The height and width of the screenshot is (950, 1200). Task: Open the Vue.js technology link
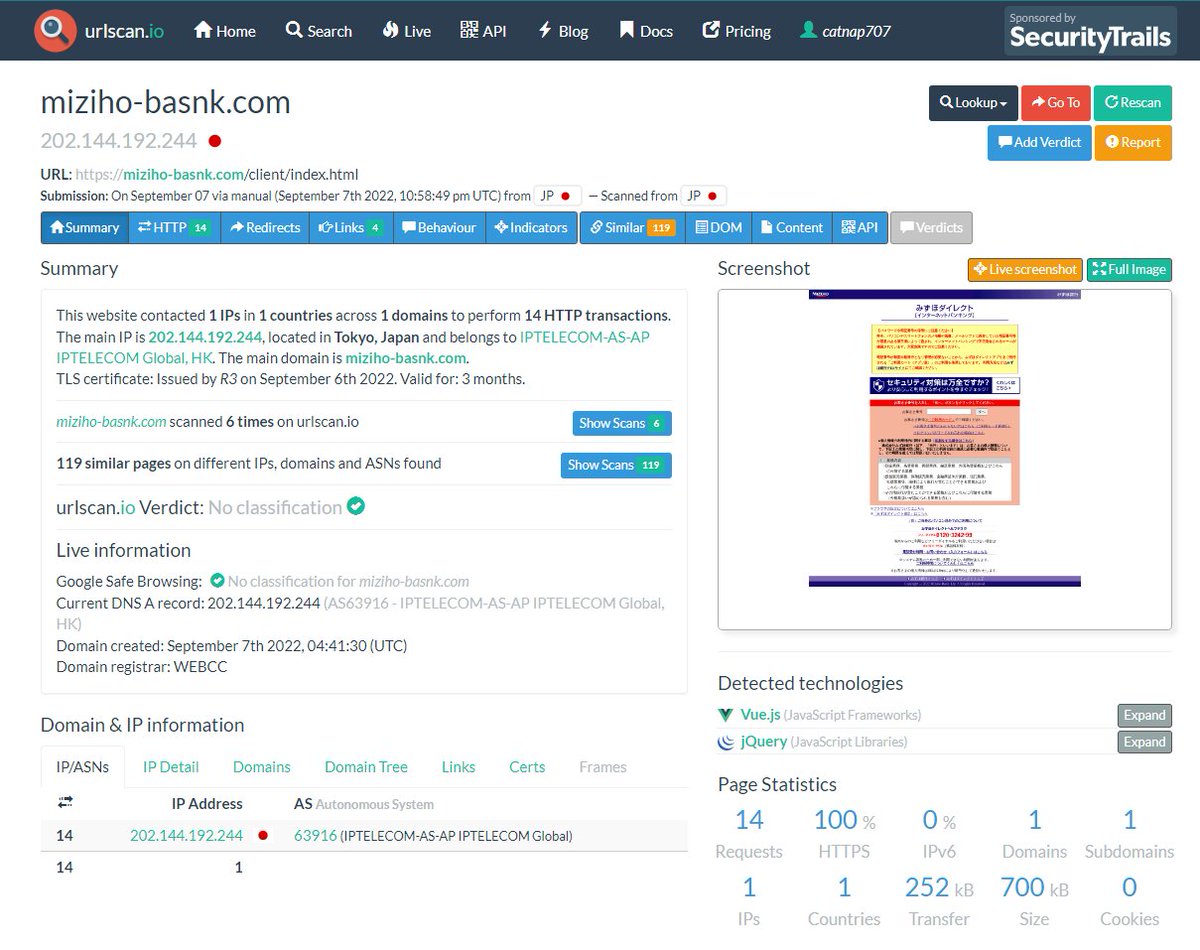760,715
